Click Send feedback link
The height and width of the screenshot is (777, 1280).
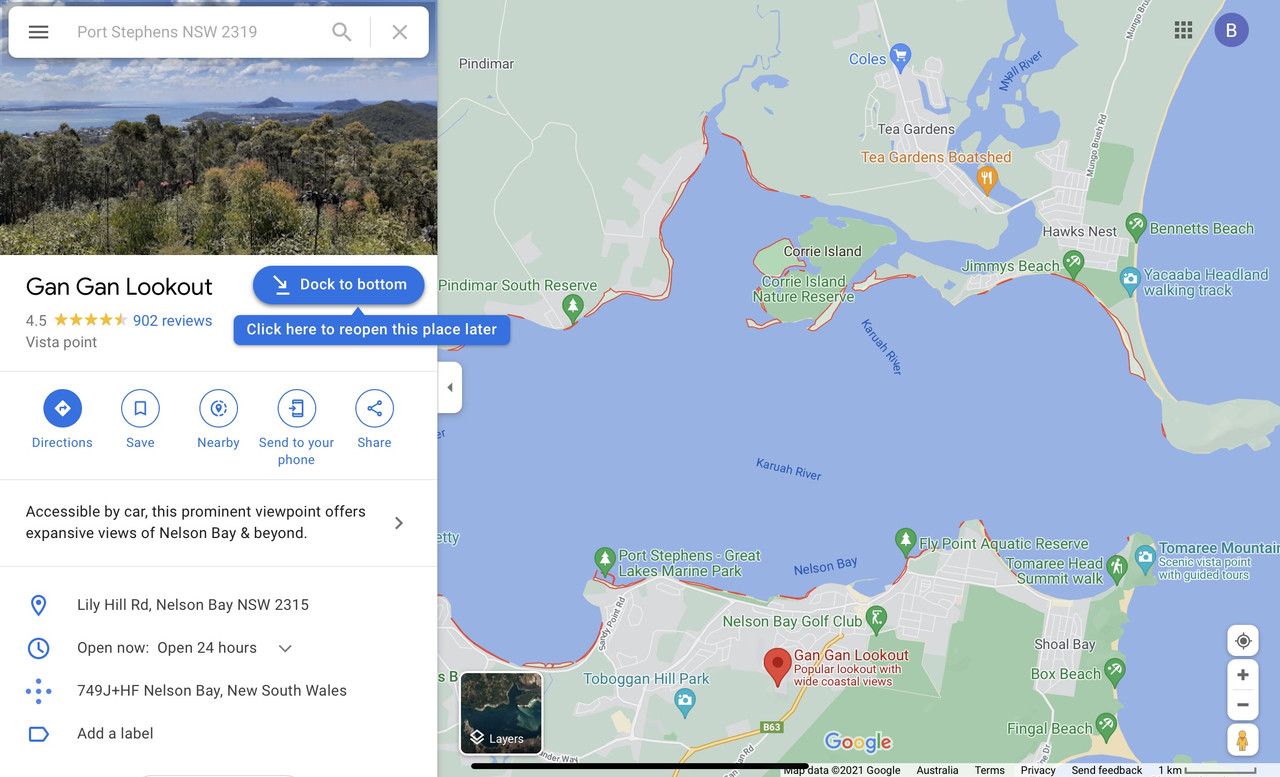pyautogui.click(x=1106, y=770)
